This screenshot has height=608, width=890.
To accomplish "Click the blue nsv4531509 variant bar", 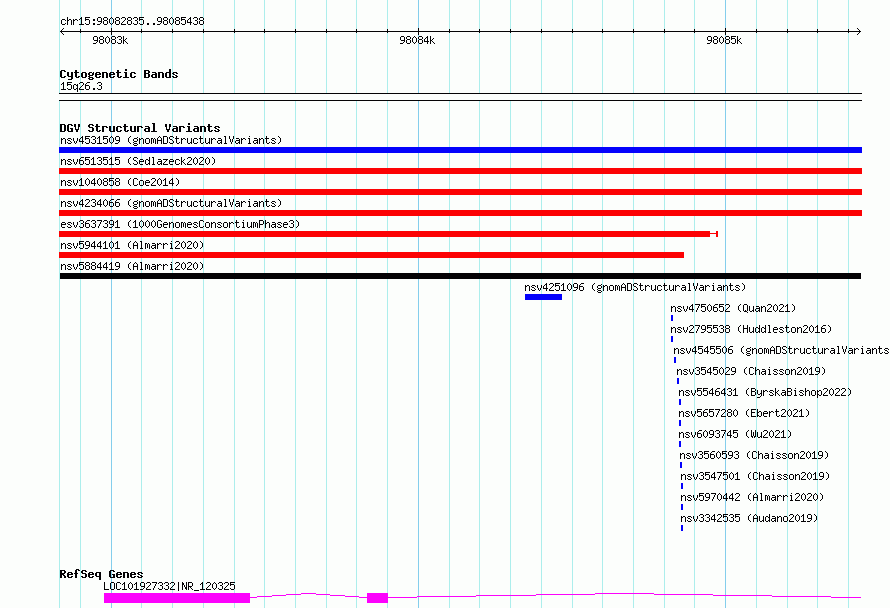I will [460, 150].
